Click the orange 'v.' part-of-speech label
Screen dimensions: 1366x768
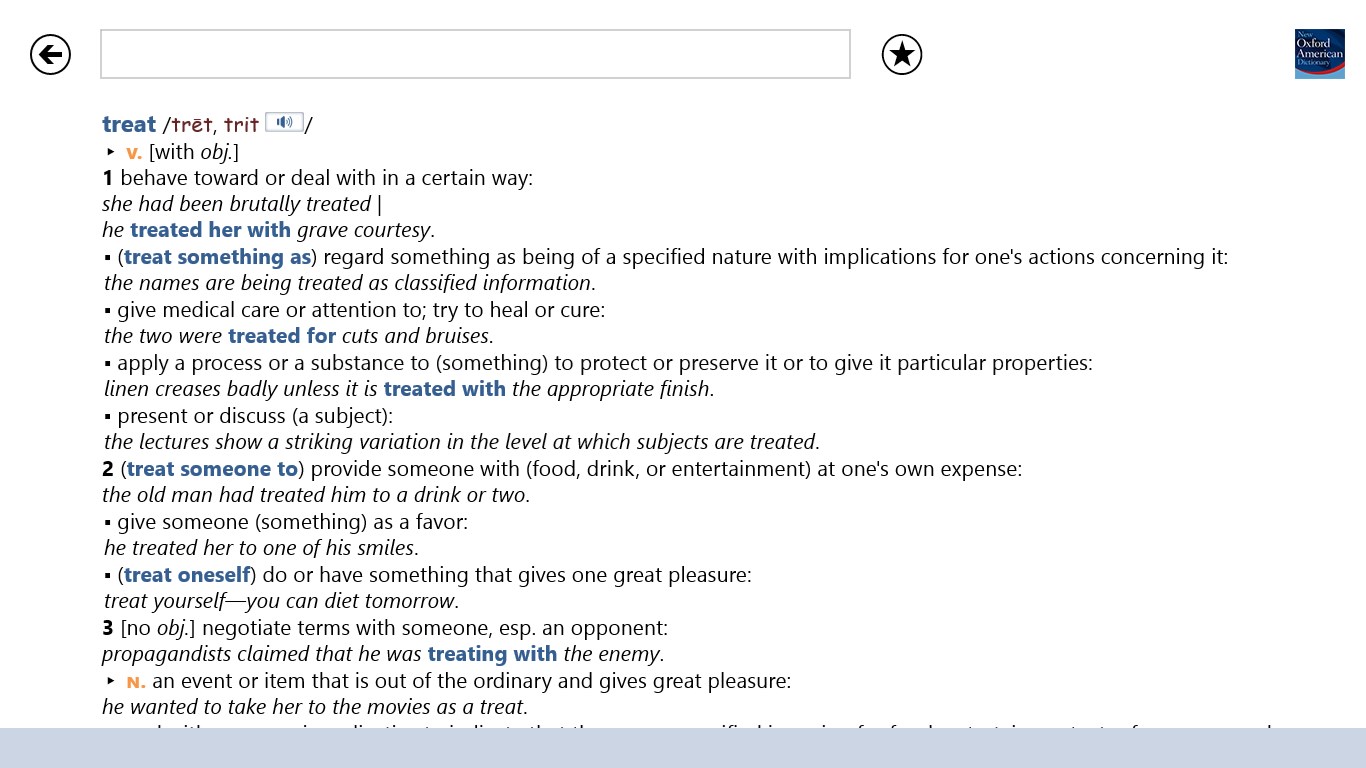[x=134, y=153]
